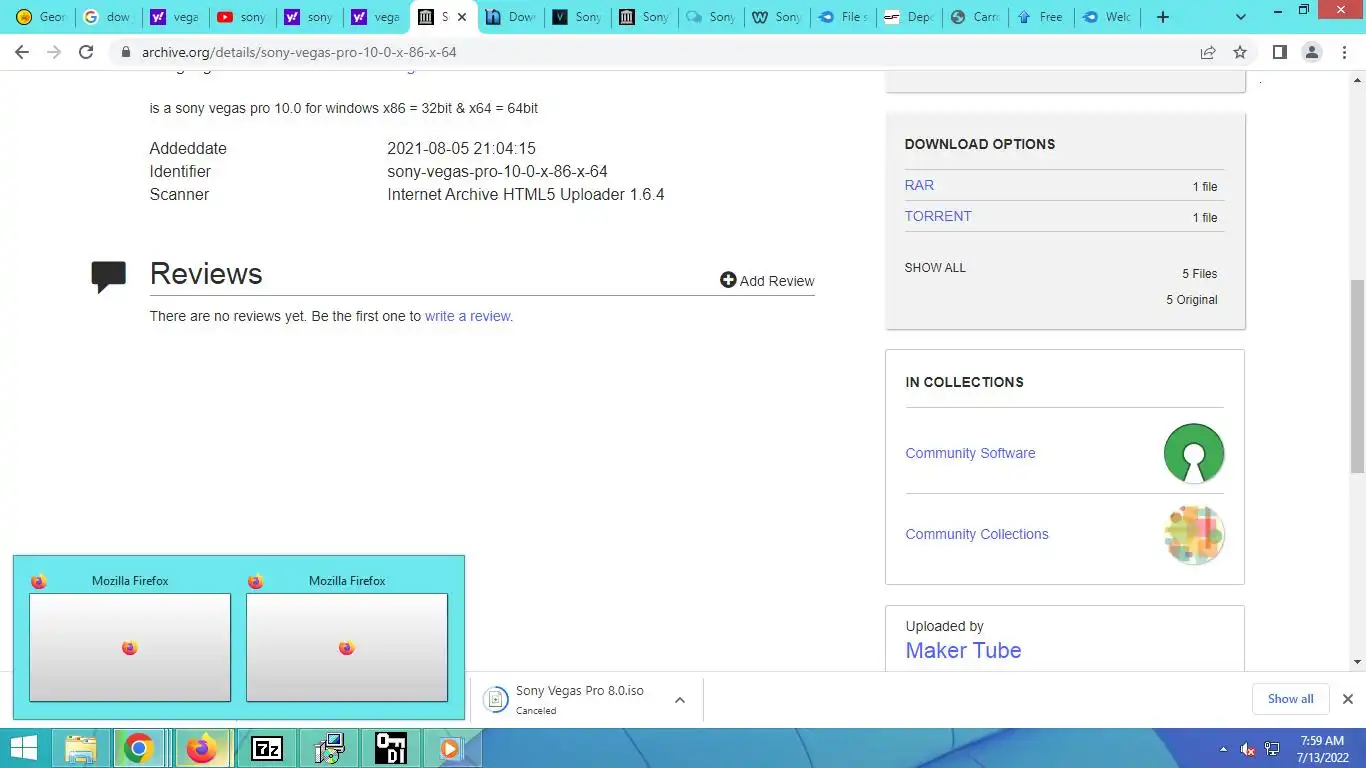Bookmark this page with the star icon
Viewport: 1366px width, 768px height.
pos(1240,52)
